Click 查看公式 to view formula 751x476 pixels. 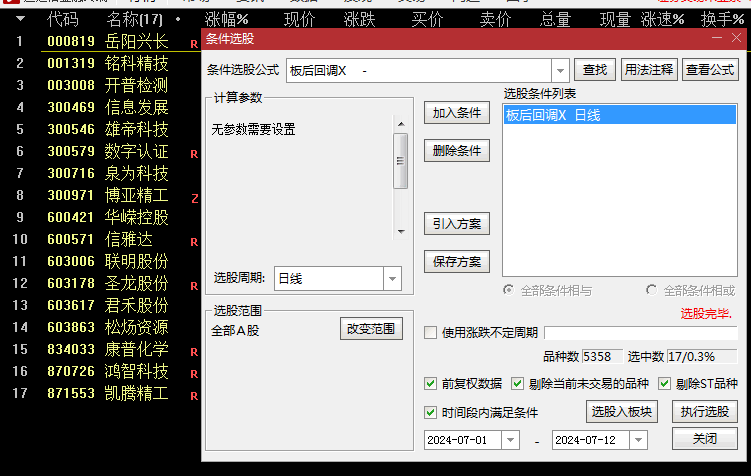tap(710, 70)
